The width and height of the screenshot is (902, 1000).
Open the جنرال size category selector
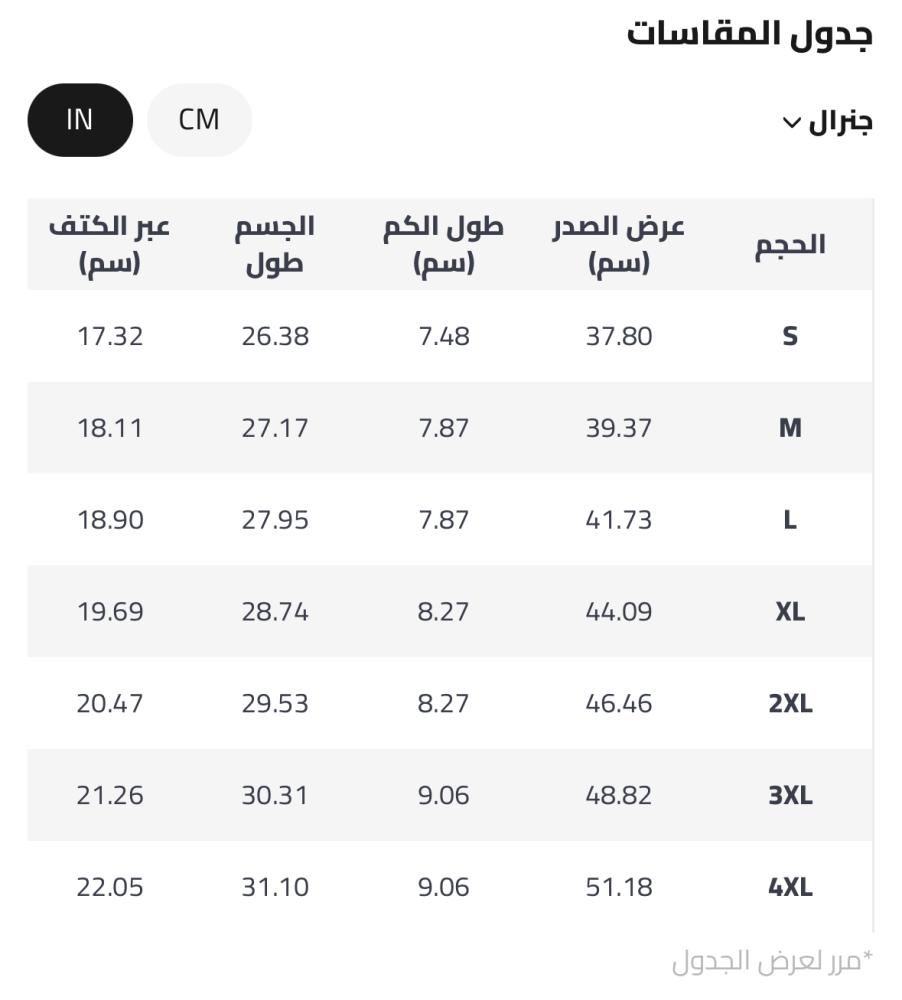click(827, 121)
